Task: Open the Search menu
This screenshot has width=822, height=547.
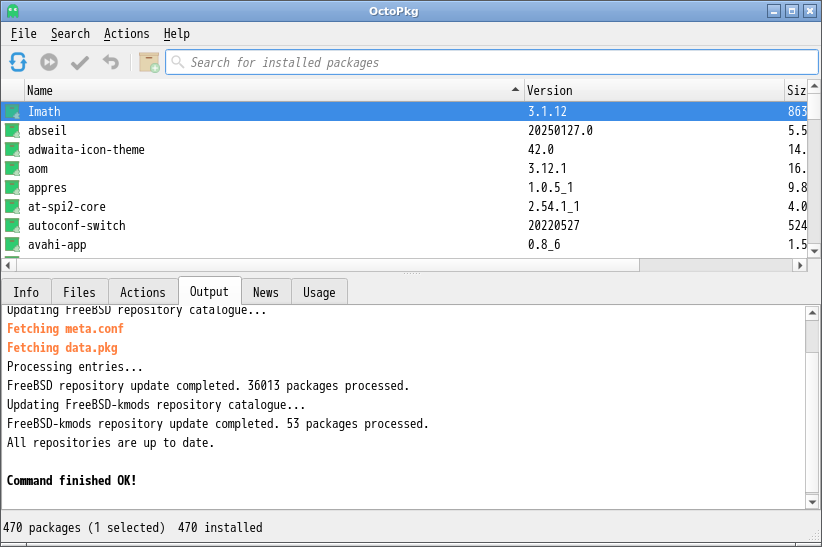Action: point(70,34)
